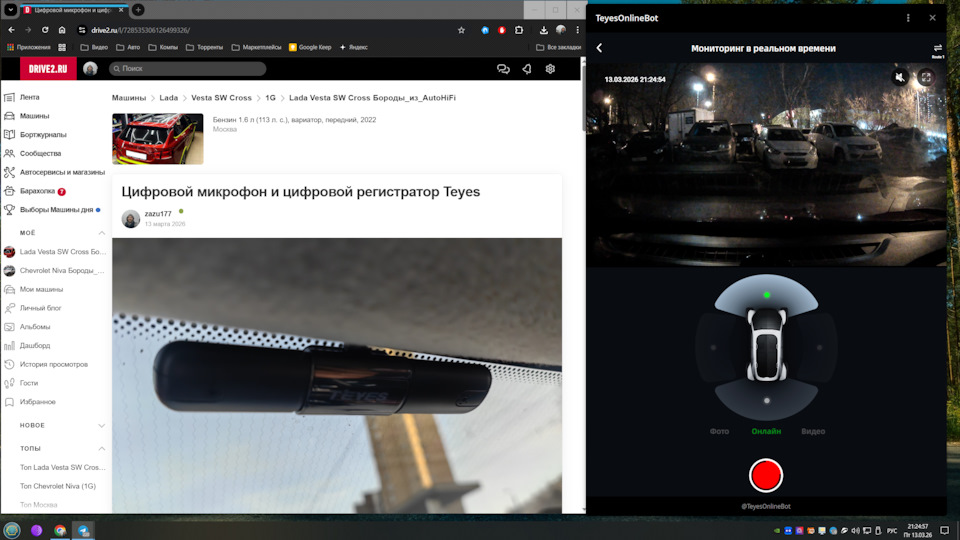Switch to the Фото mode
960x540 pixels.
click(x=719, y=431)
